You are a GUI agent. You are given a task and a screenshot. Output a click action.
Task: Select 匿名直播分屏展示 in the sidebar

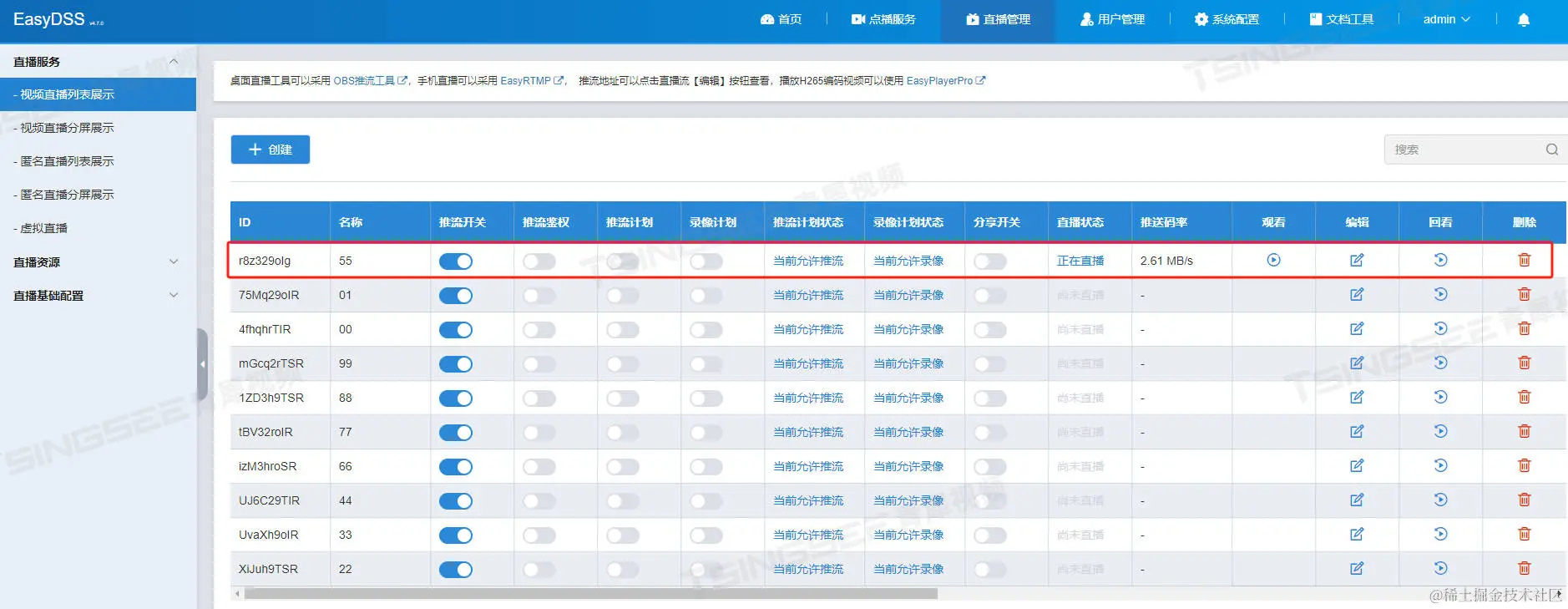[98, 195]
